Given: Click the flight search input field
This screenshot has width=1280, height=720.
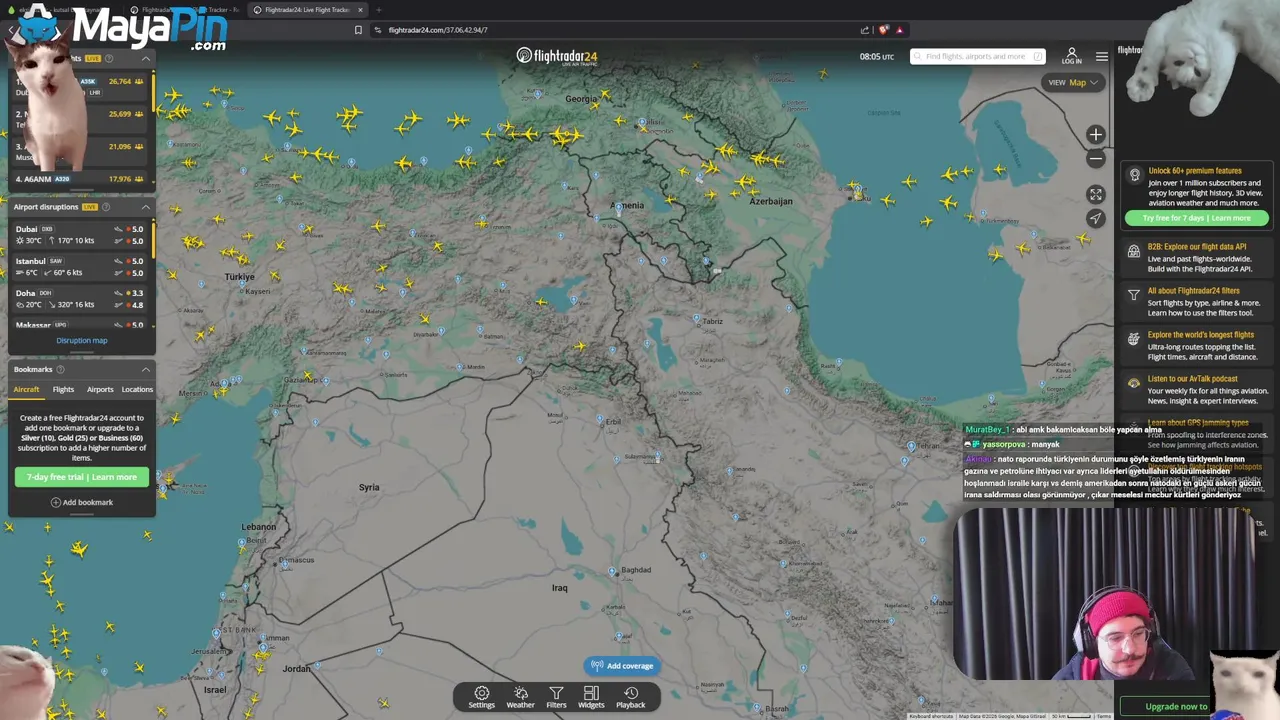Looking at the screenshot, I should [x=978, y=56].
